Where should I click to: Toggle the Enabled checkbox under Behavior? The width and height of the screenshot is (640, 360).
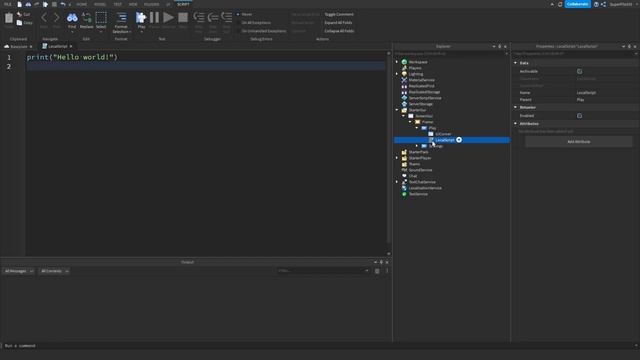[579, 116]
